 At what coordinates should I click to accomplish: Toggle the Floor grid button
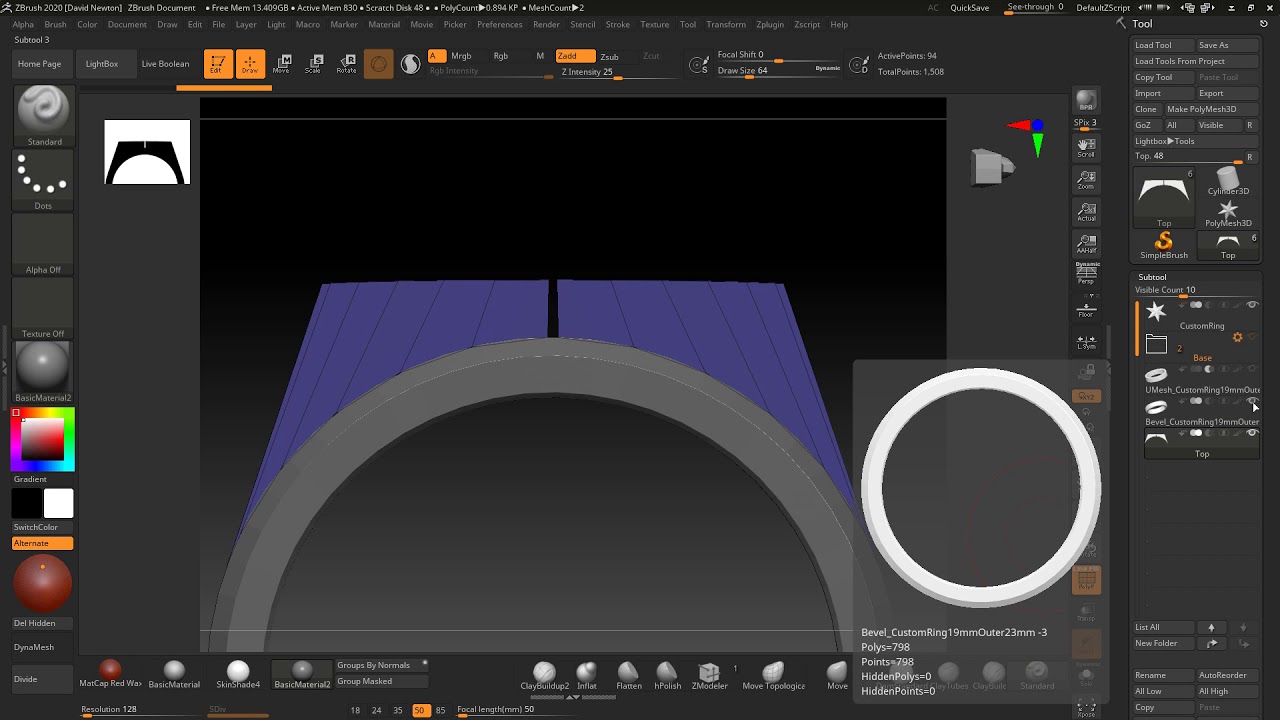point(1086,308)
